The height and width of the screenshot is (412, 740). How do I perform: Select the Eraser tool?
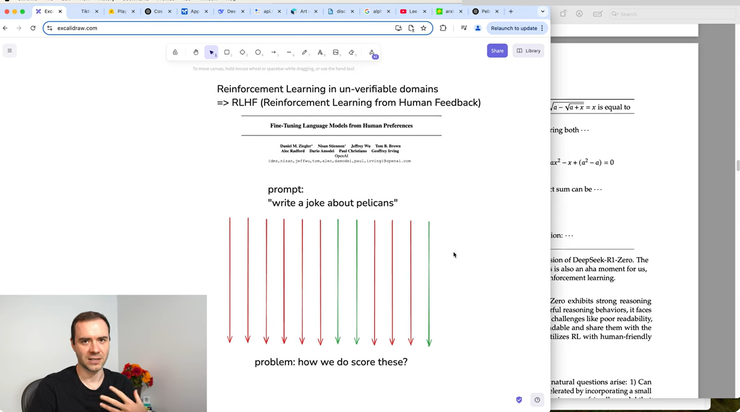point(351,52)
